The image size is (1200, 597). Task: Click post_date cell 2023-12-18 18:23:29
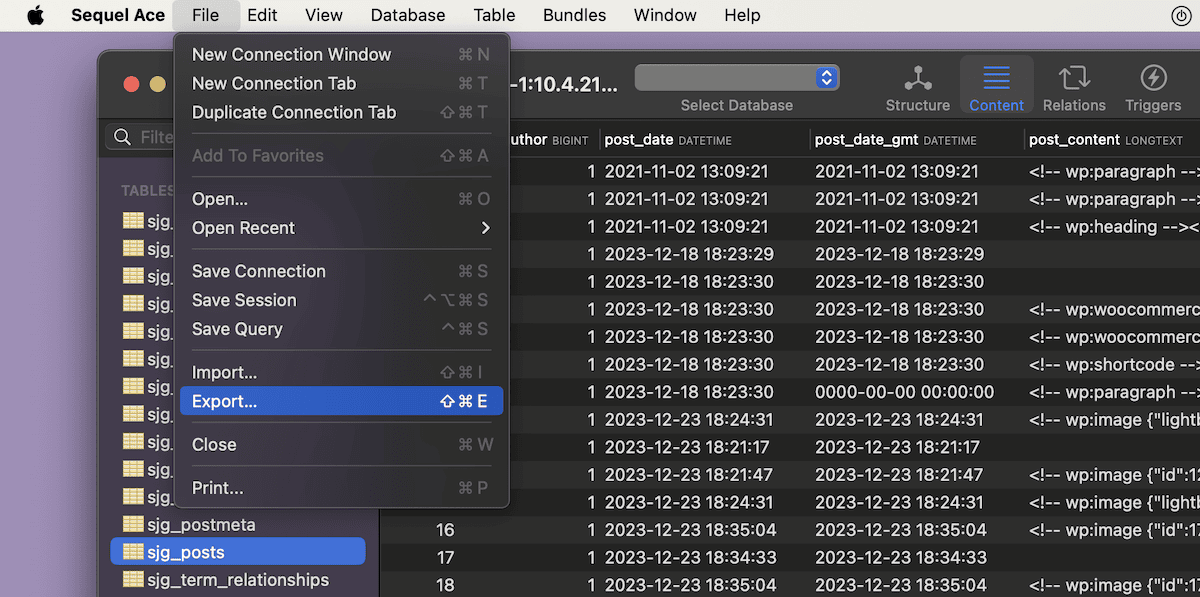(689, 254)
